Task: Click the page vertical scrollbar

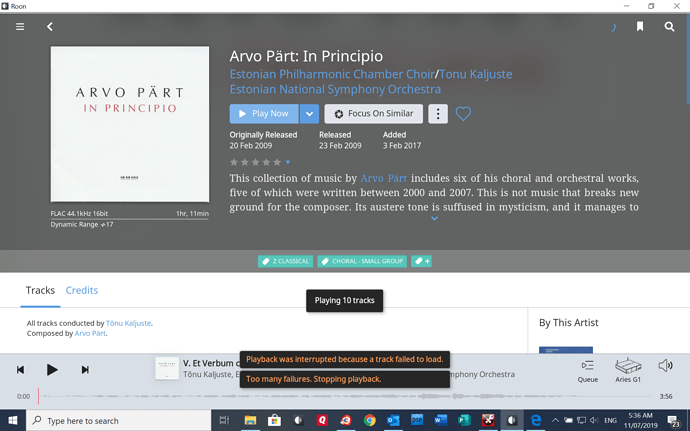Action: (687, 60)
